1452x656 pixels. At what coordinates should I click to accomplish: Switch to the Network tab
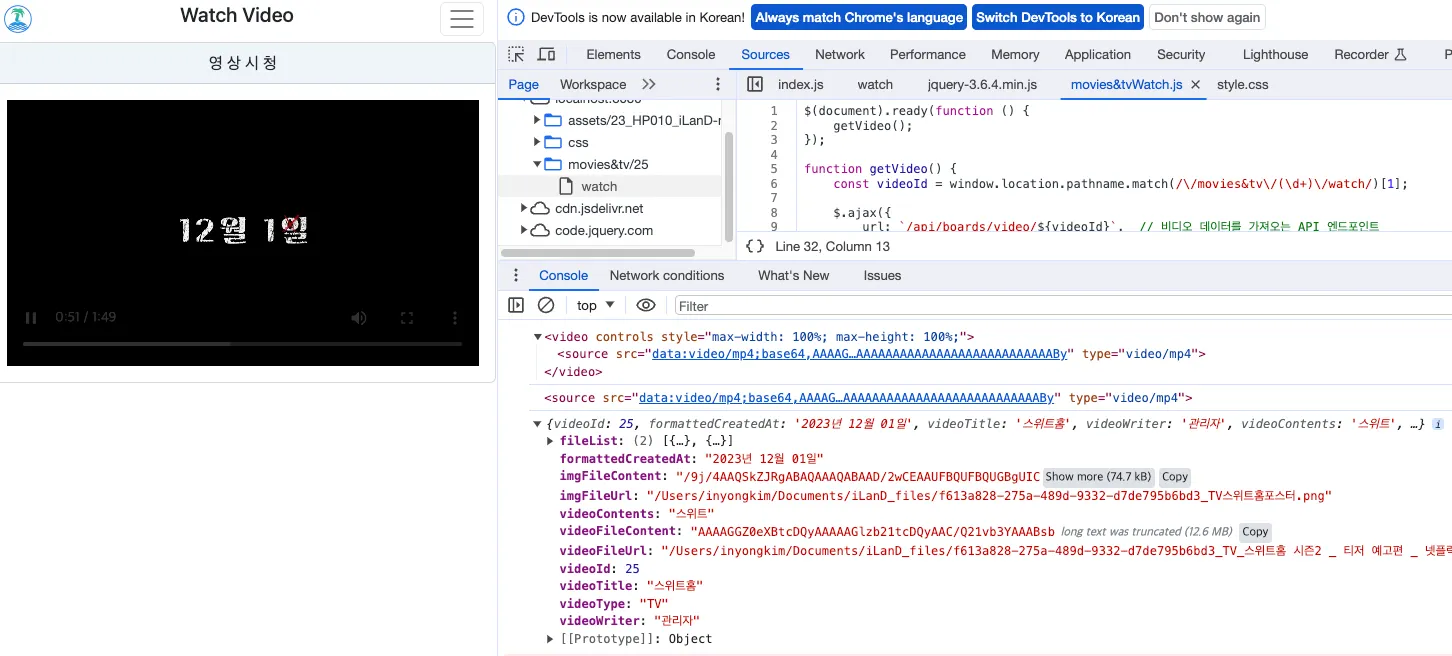839,54
